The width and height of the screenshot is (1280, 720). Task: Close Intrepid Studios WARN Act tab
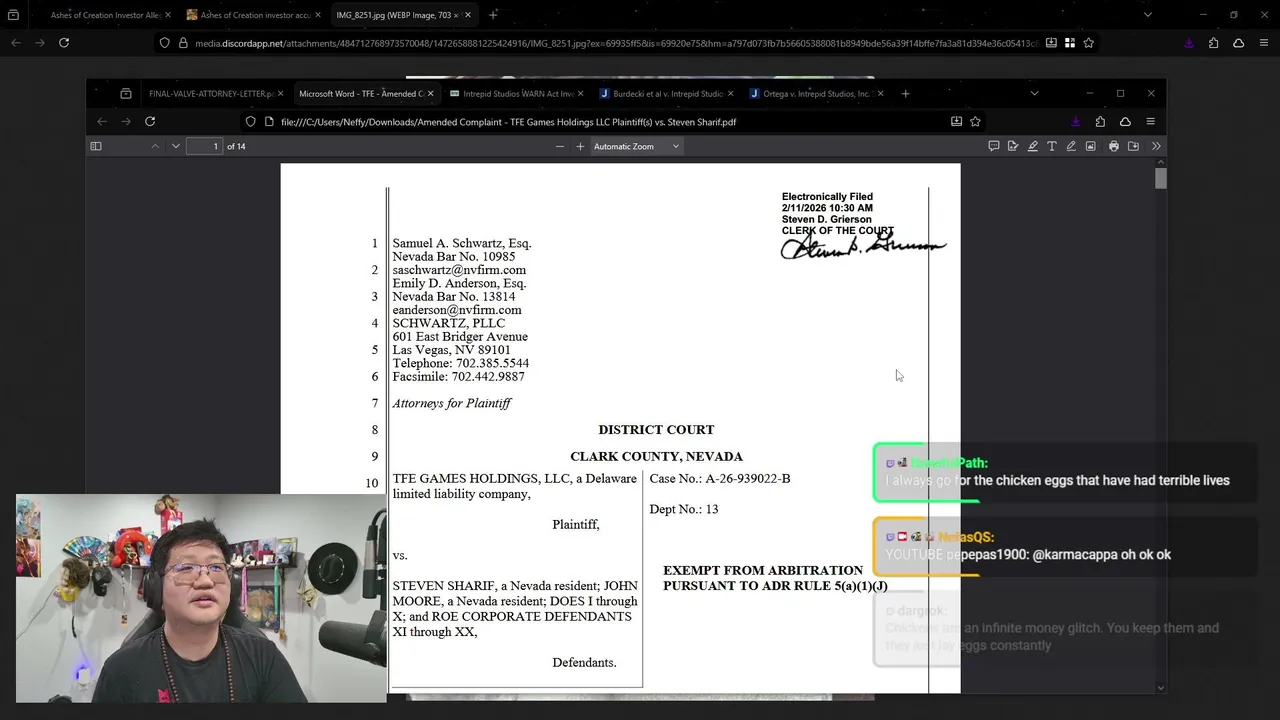tap(581, 94)
